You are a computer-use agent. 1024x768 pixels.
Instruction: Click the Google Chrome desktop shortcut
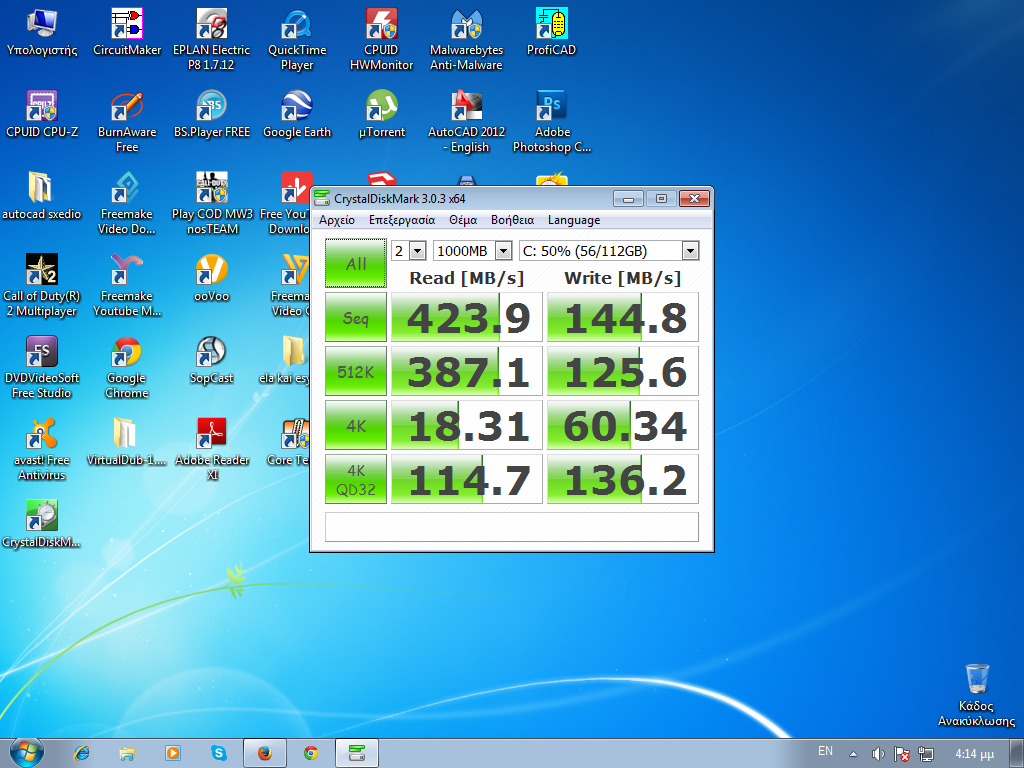point(127,367)
